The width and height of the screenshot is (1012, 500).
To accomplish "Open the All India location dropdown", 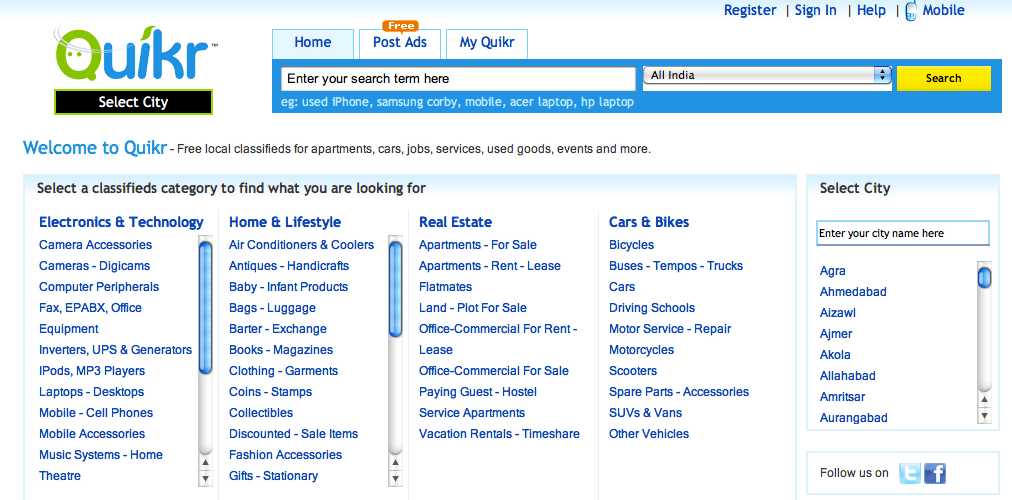I will click(x=767, y=75).
